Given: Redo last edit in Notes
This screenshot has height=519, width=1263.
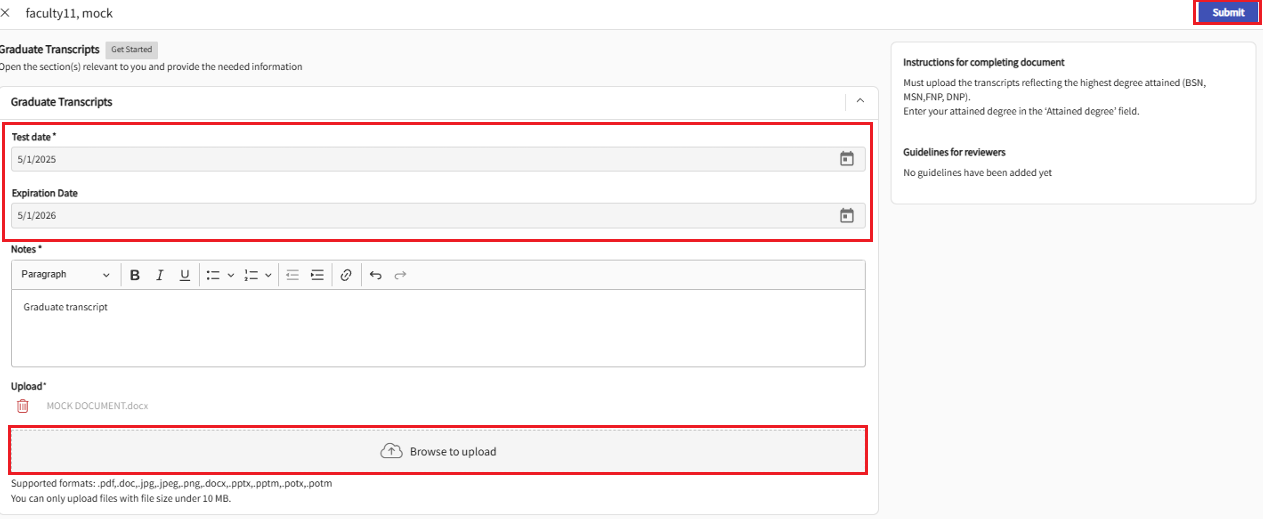Looking at the screenshot, I should 401,275.
